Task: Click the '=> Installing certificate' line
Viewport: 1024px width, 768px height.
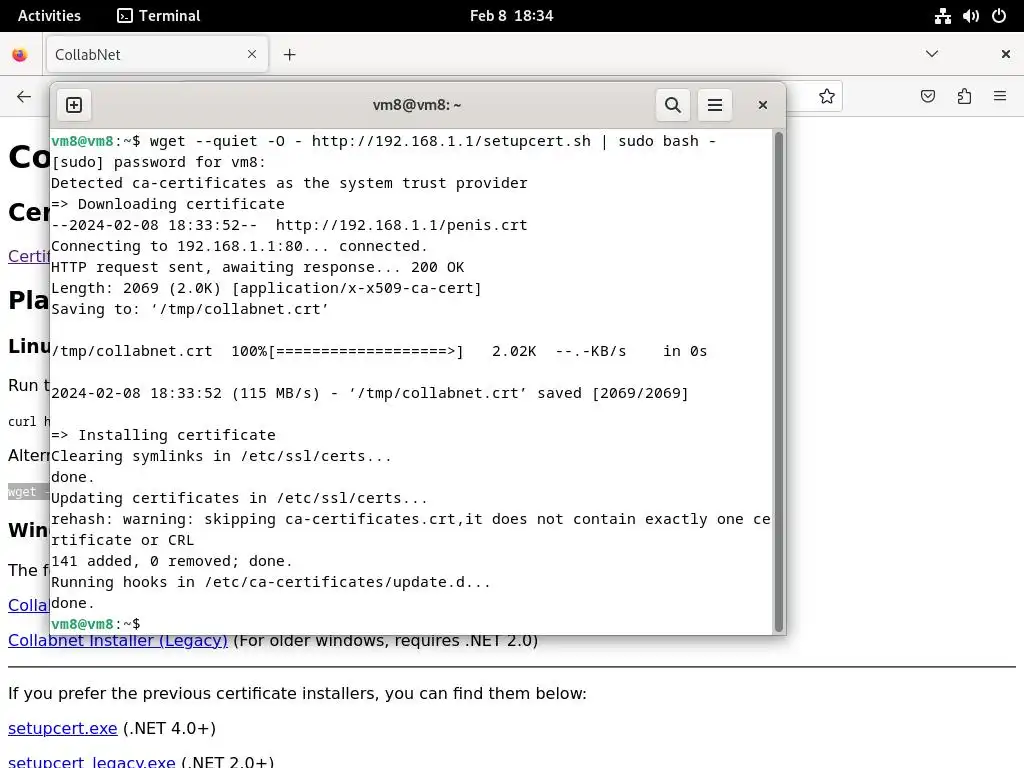Action: [163, 435]
